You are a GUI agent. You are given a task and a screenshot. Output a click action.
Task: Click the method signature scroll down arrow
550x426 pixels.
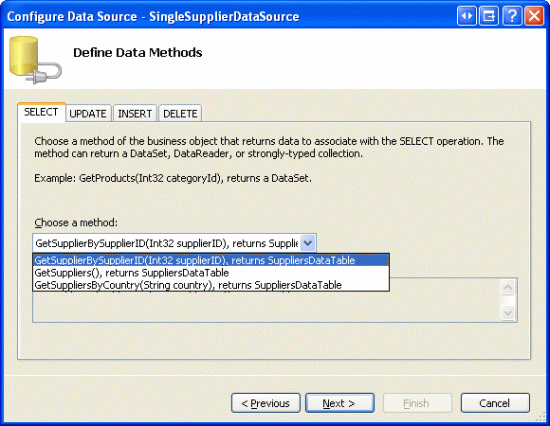(x=508, y=312)
